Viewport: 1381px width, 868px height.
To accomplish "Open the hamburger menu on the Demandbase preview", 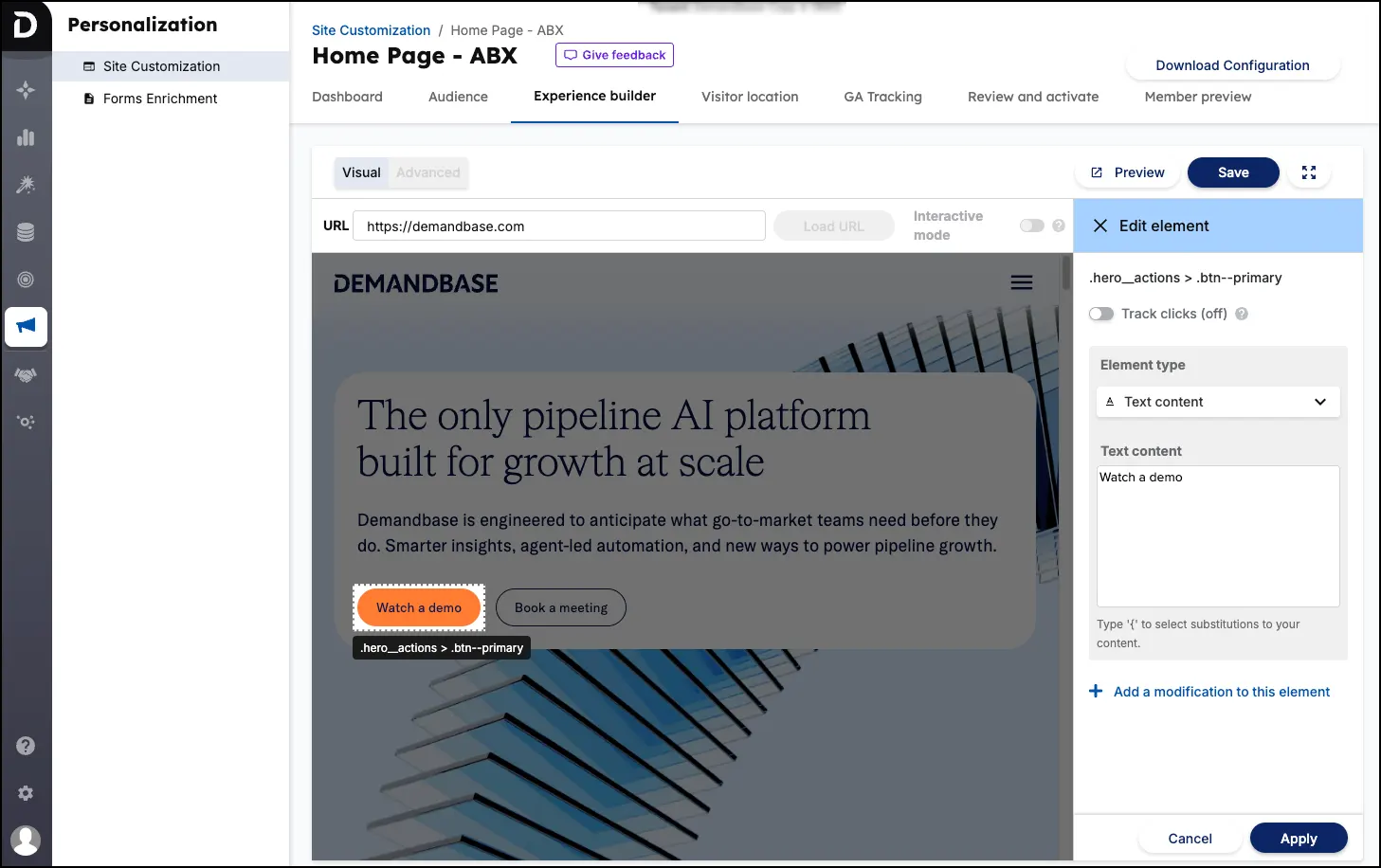I will 1021,281.
